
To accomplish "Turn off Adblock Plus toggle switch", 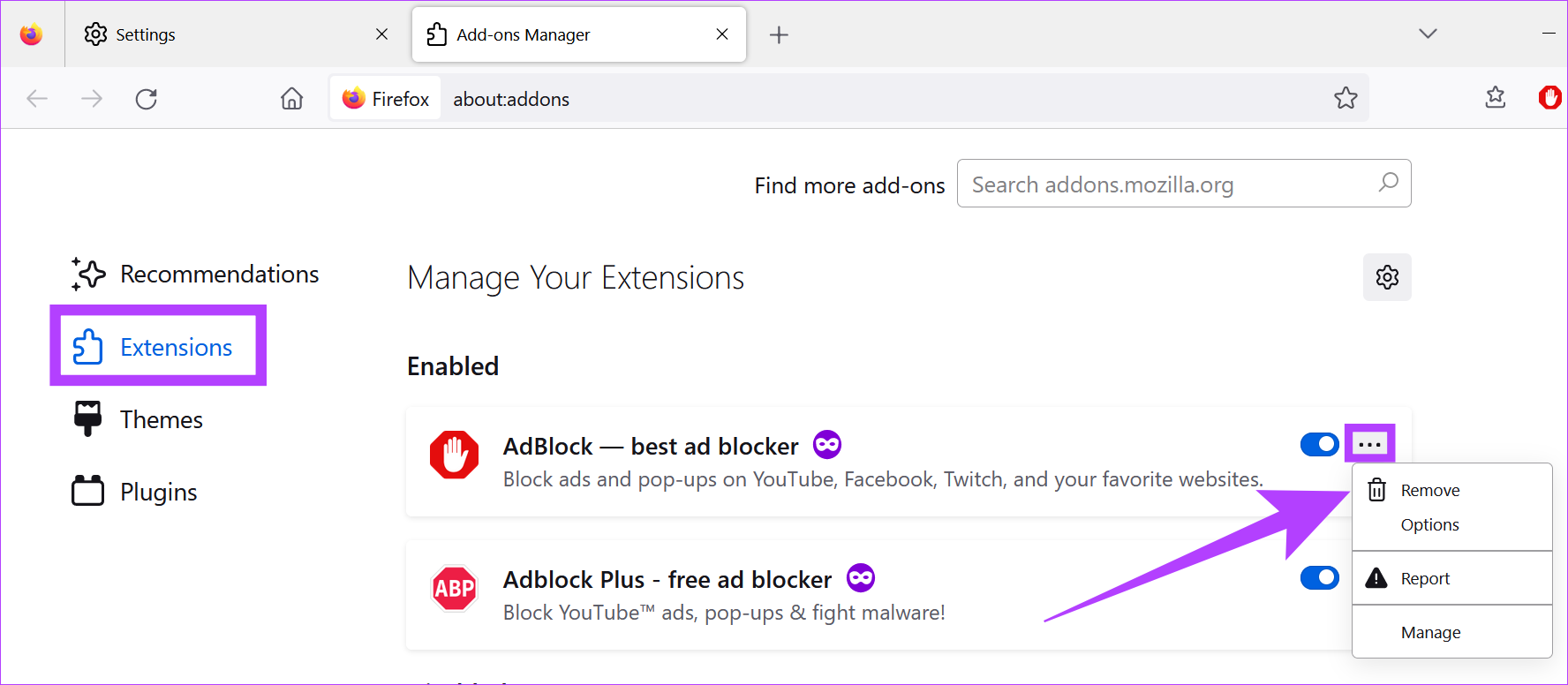I will click(1319, 578).
